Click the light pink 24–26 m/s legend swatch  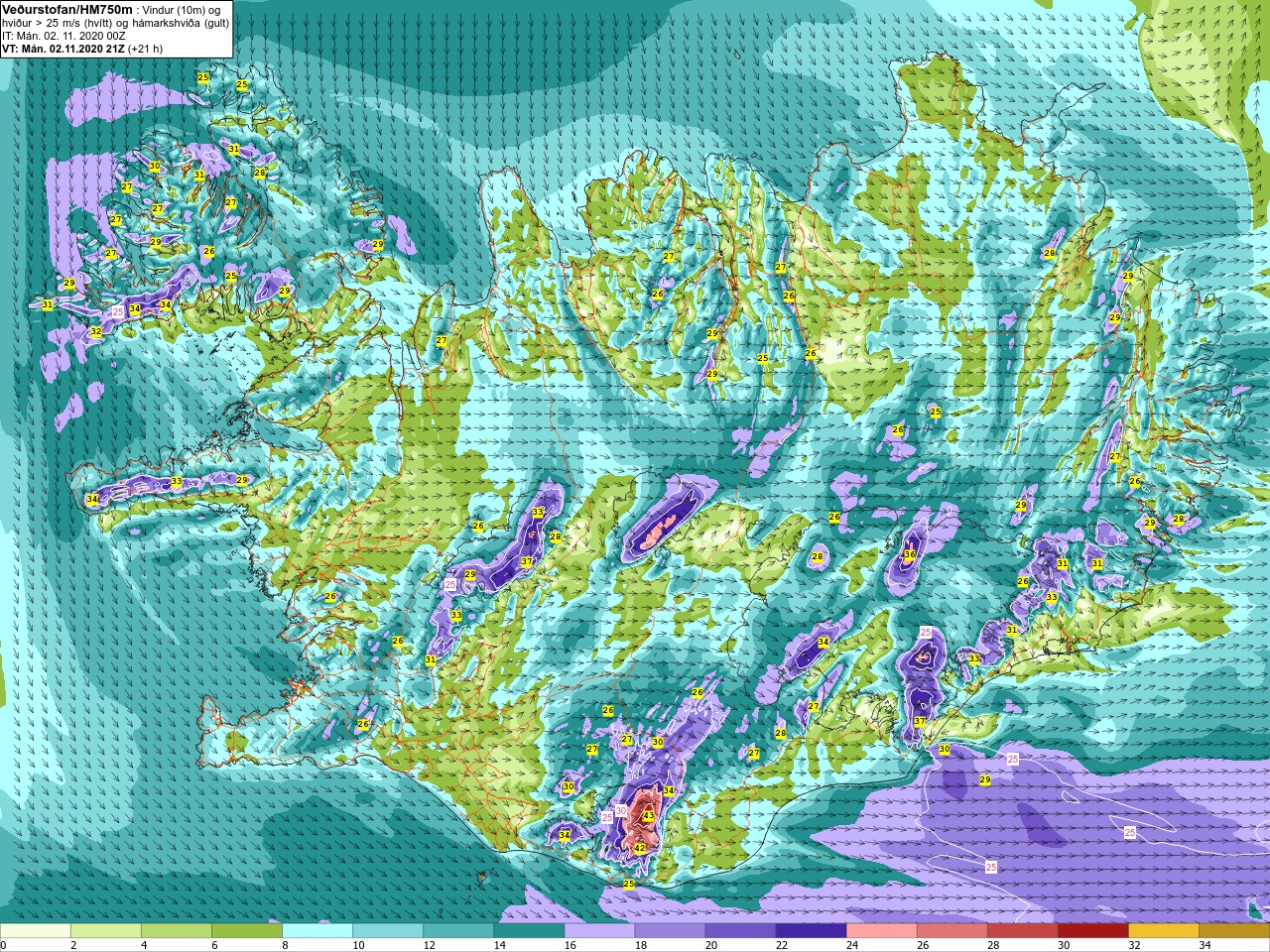pos(881,931)
